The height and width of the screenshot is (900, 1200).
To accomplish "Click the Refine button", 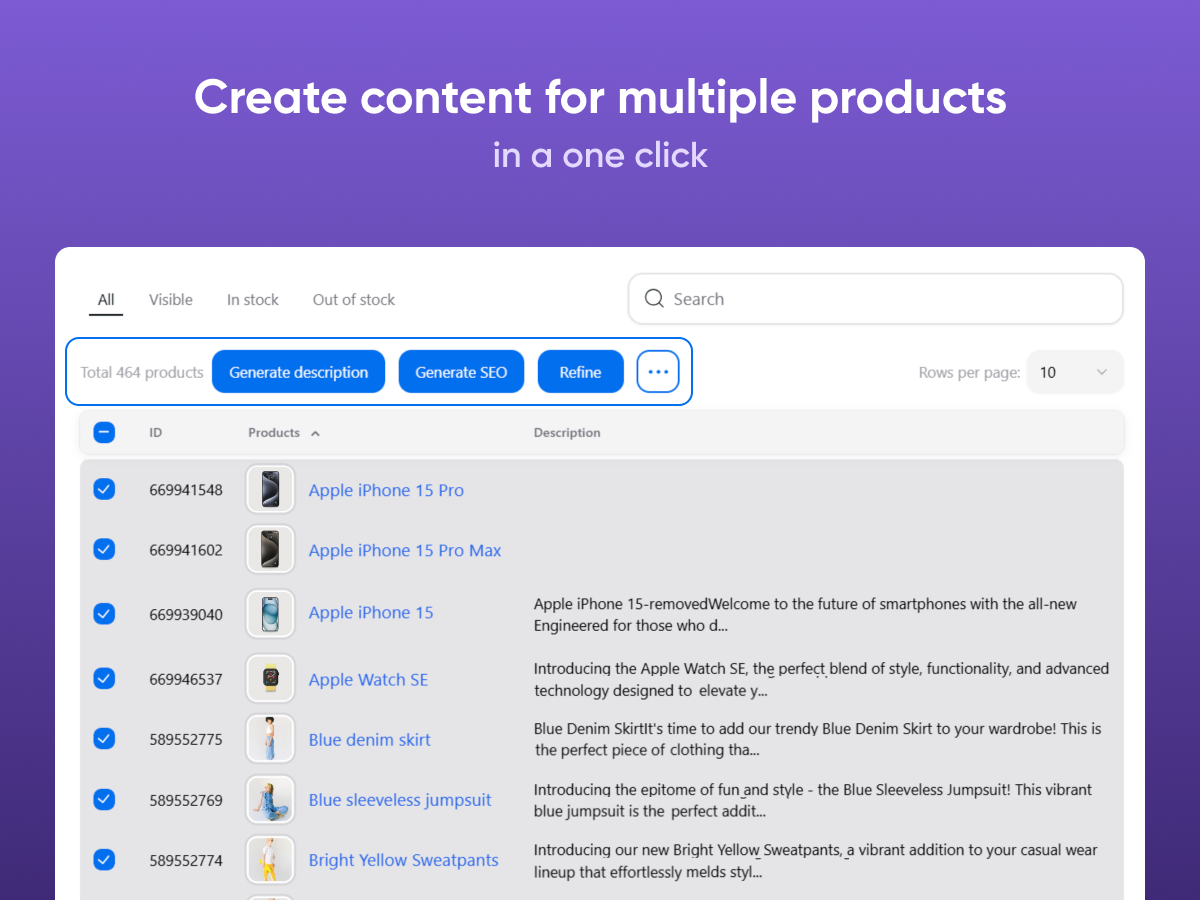I will coord(581,372).
